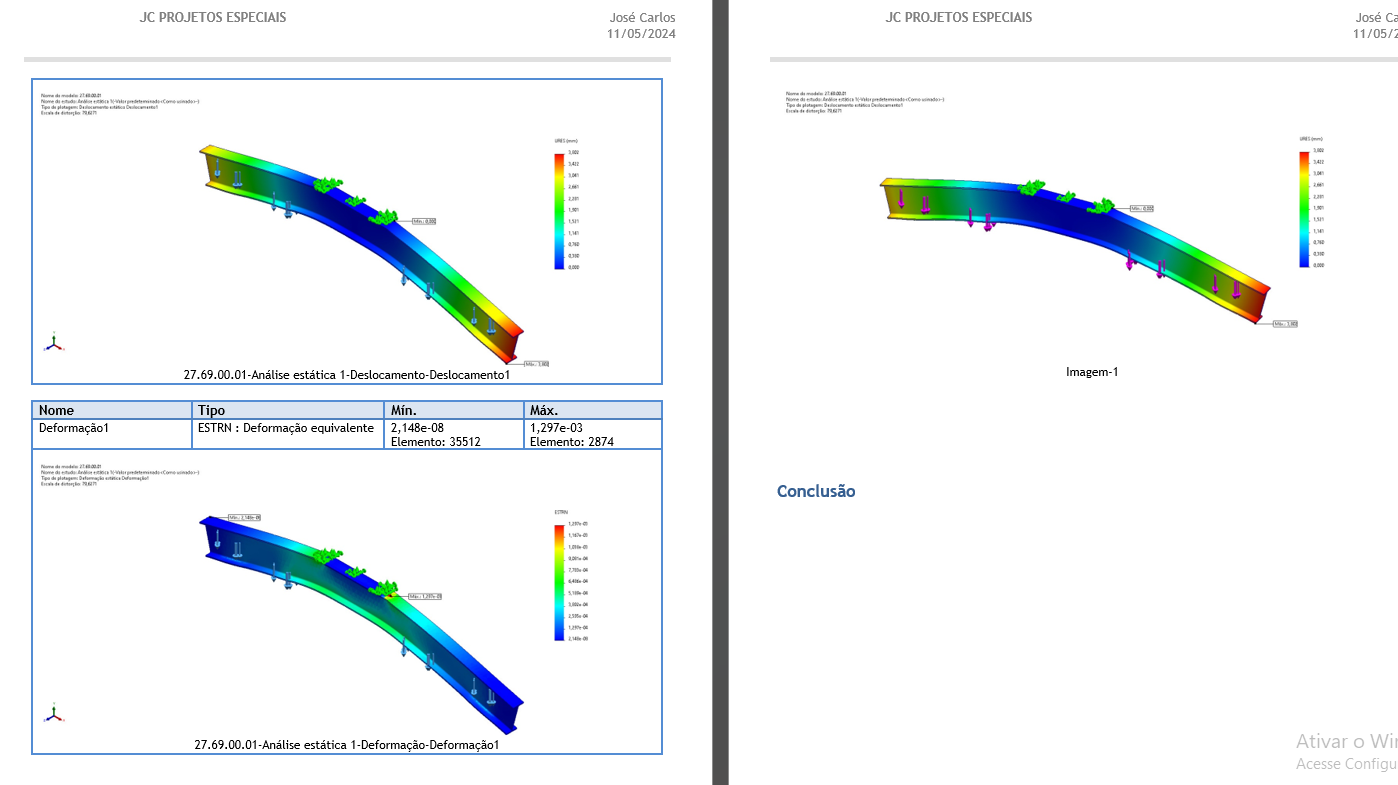Screen dimensions: 1398x785
Task: Click 'JC PROJETOS ESPECIAIS' header on the right page
Action: (x=959, y=17)
